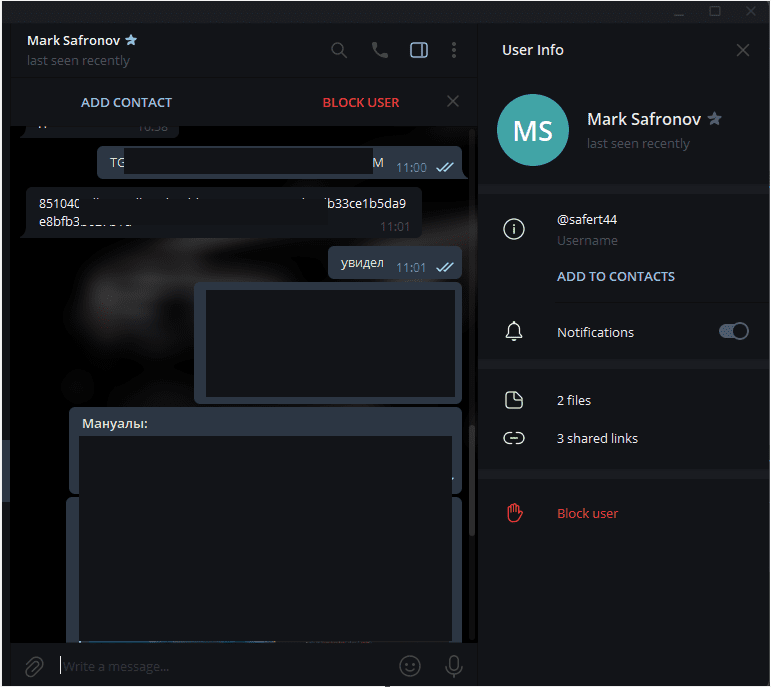Maximize the Telegram window
Screen dimensions: 771x687
715,11
